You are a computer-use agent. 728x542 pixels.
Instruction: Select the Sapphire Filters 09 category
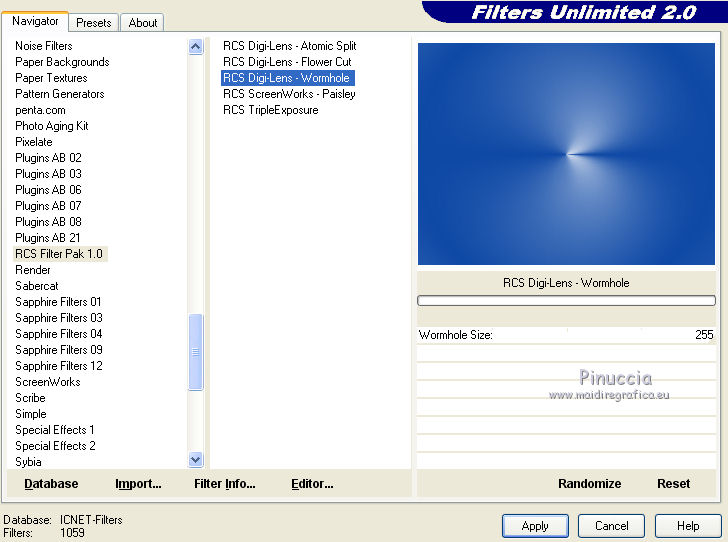[58, 350]
